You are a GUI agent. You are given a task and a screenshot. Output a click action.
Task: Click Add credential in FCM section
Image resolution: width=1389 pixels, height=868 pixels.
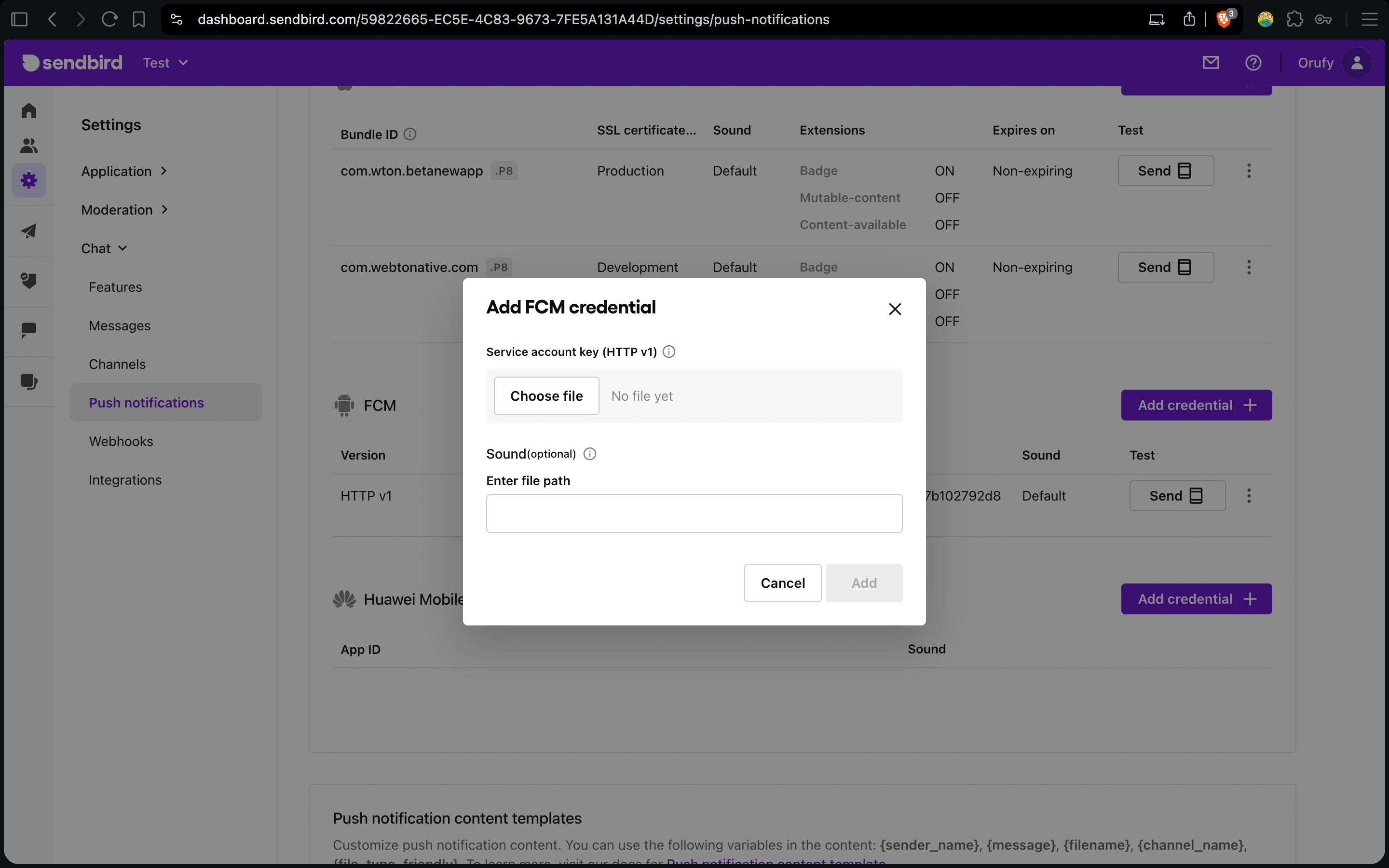tap(1196, 405)
